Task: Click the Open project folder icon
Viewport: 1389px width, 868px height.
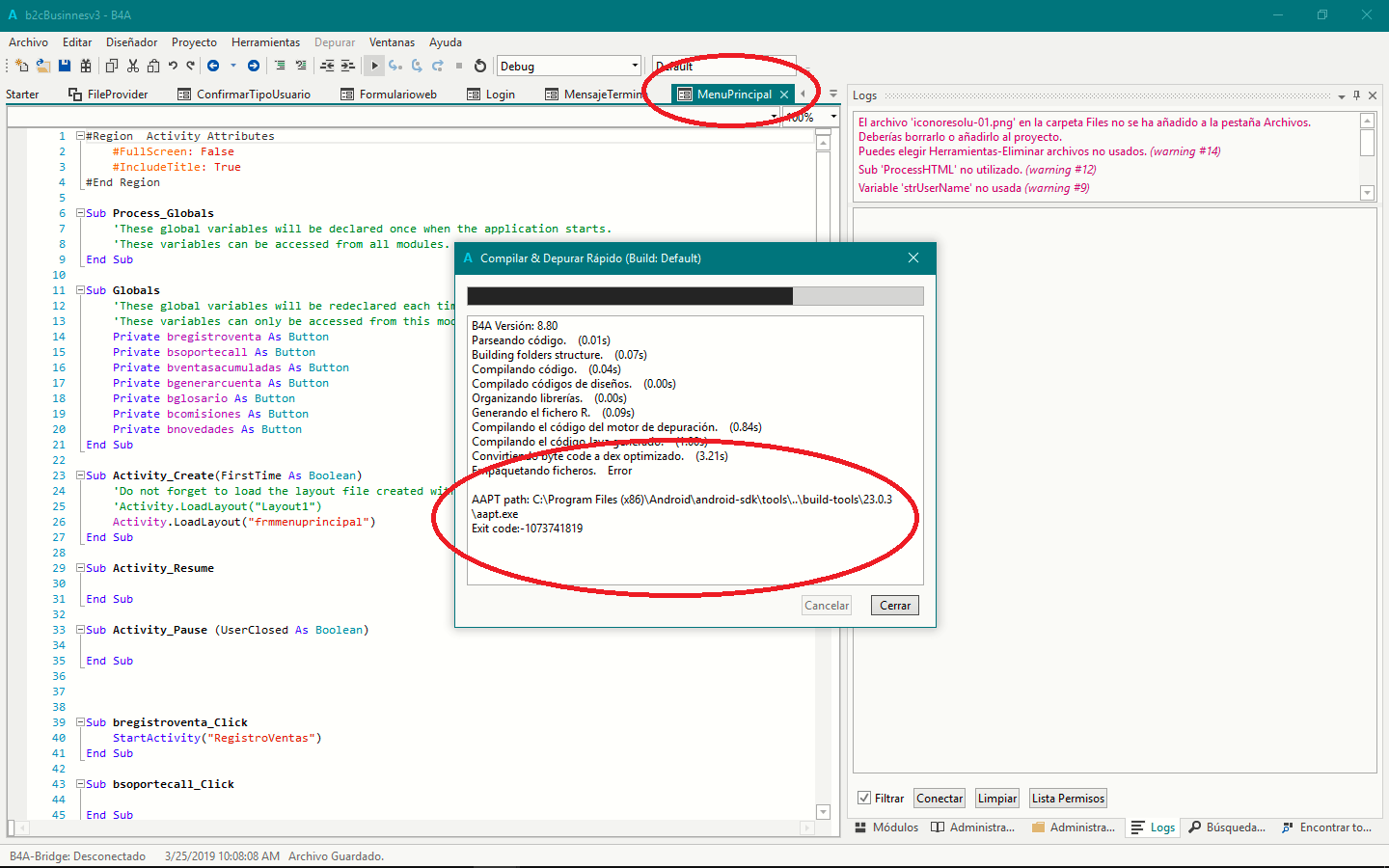Action: (x=43, y=66)
